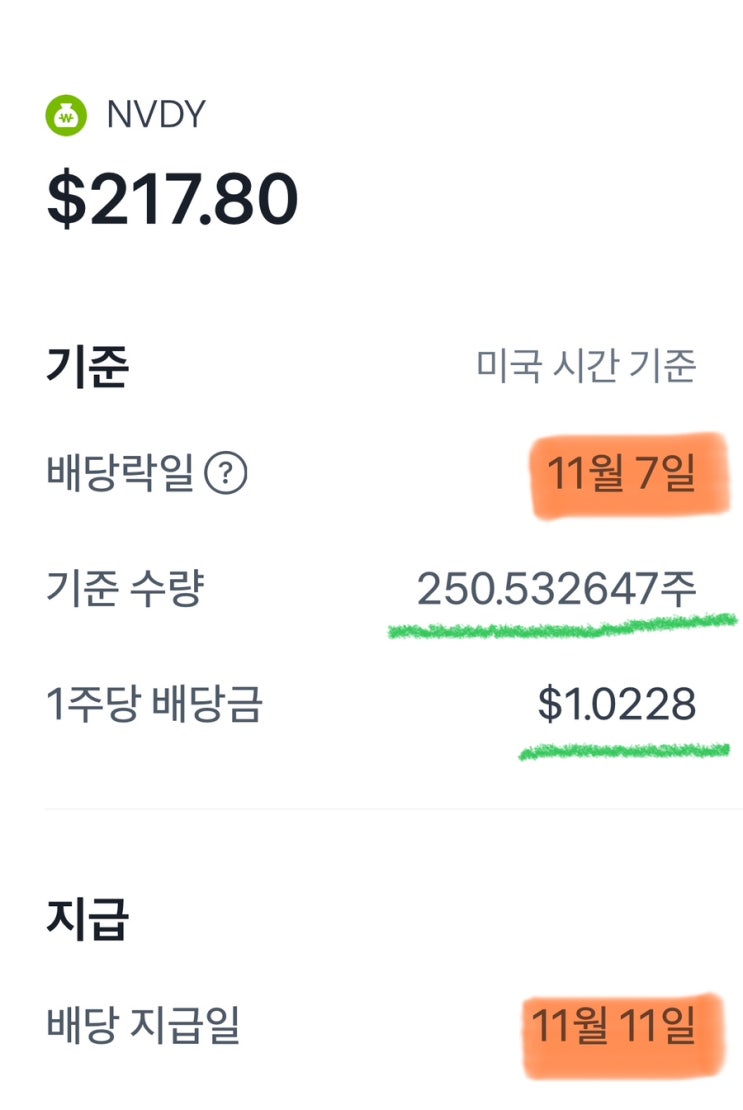743x1110 pixels.
Task: Tap the 배당 지급일 label
Action: point(143,1026)
